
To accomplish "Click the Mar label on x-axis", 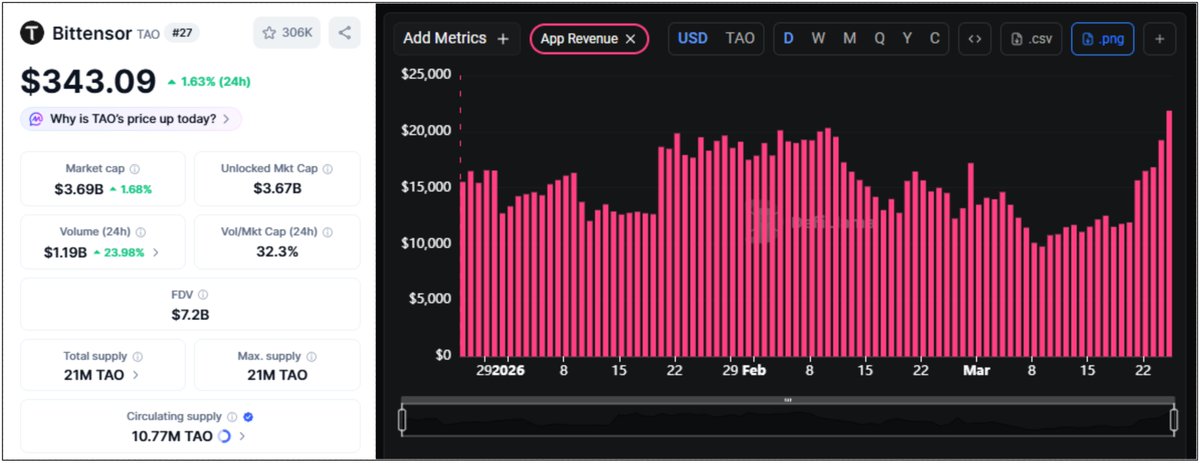I will 976,370.
